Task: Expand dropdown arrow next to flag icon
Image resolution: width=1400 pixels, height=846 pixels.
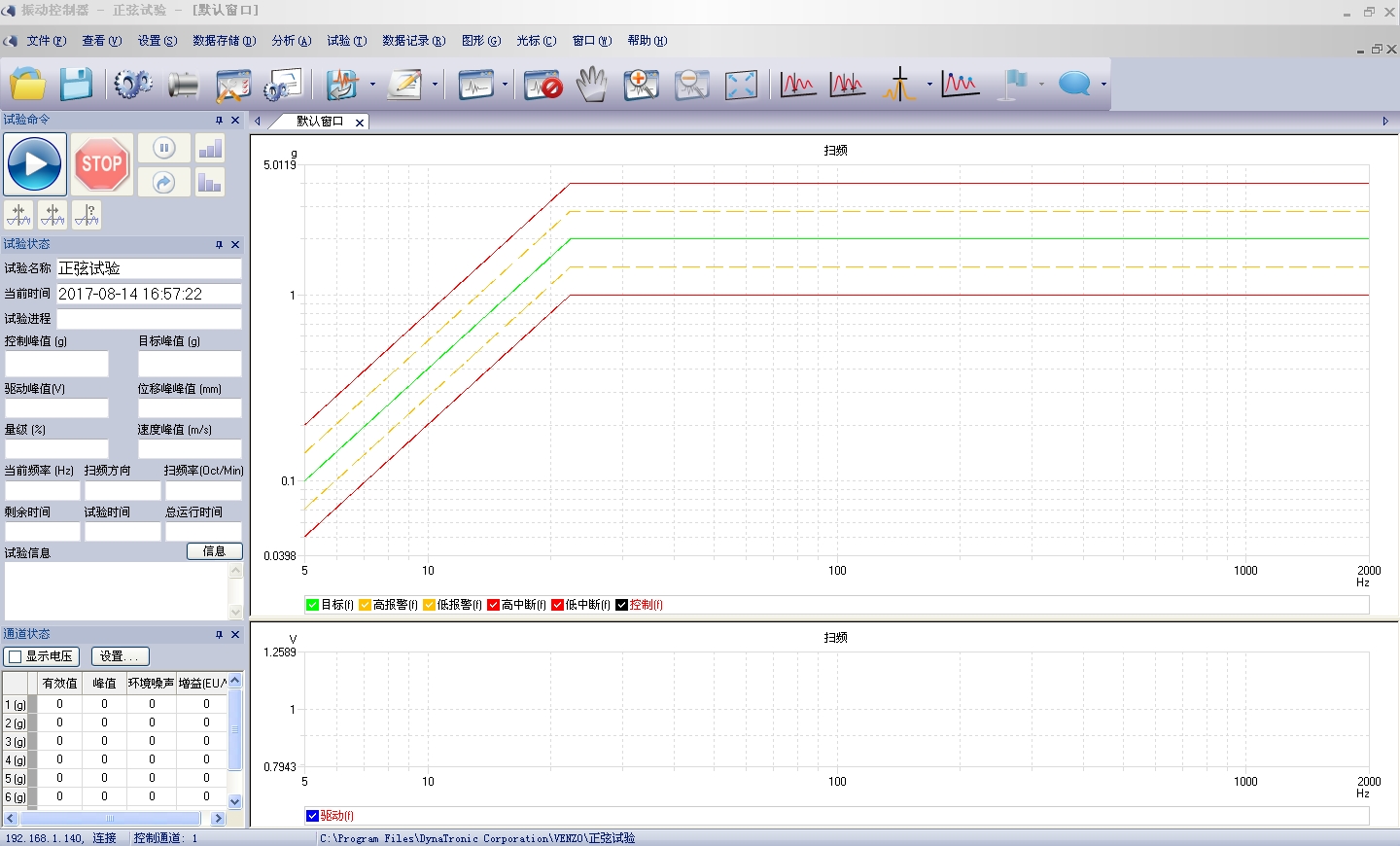Action: click(1041, 85)
